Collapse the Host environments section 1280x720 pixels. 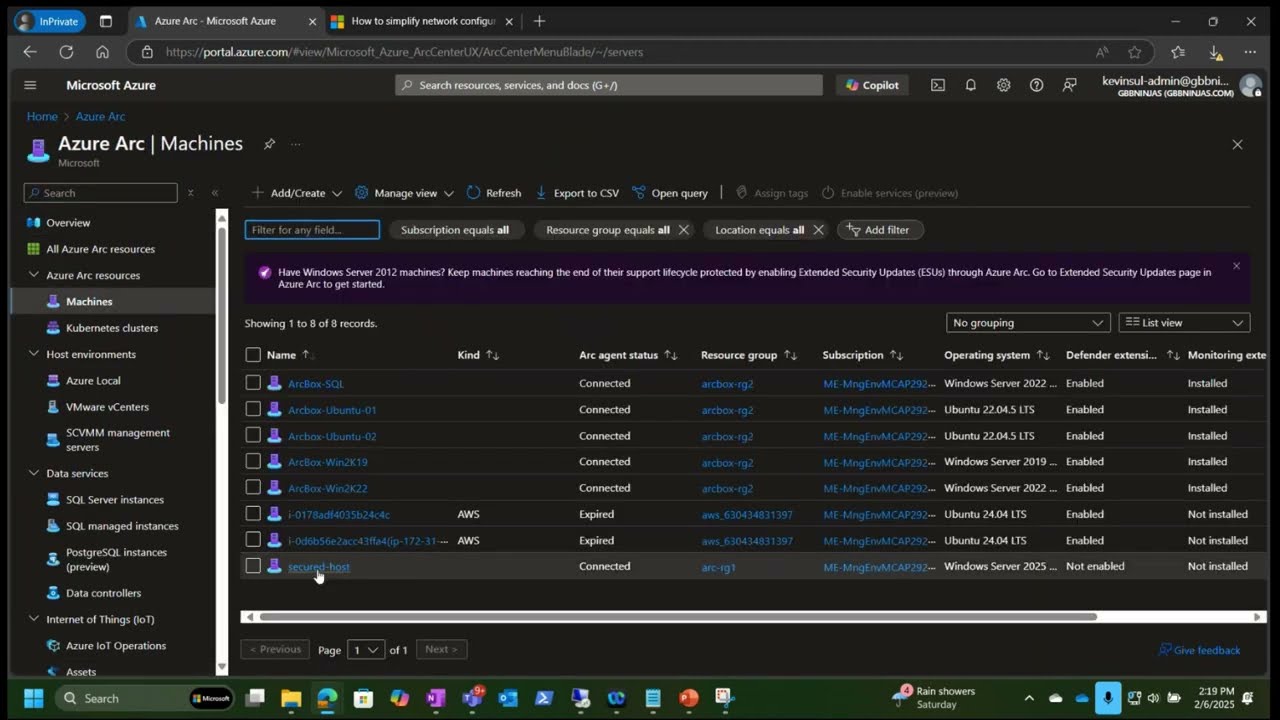coord(34,354)
